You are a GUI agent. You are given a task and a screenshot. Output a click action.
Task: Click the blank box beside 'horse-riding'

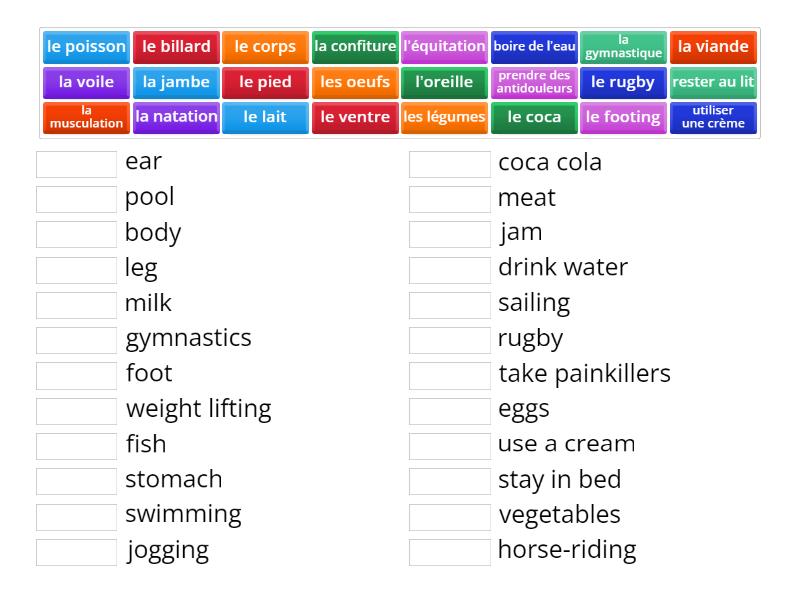449,549
